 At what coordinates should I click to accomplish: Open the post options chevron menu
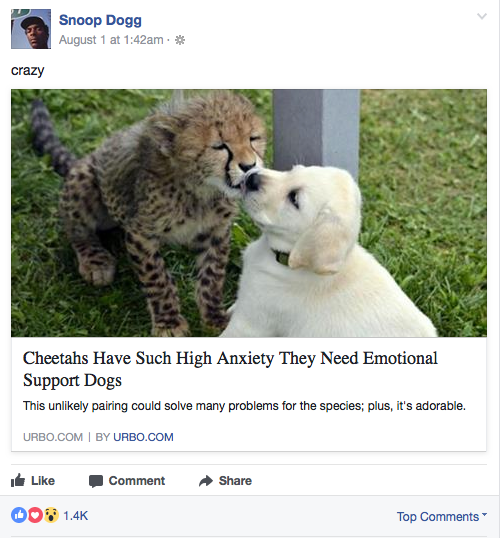coord(482,16)
